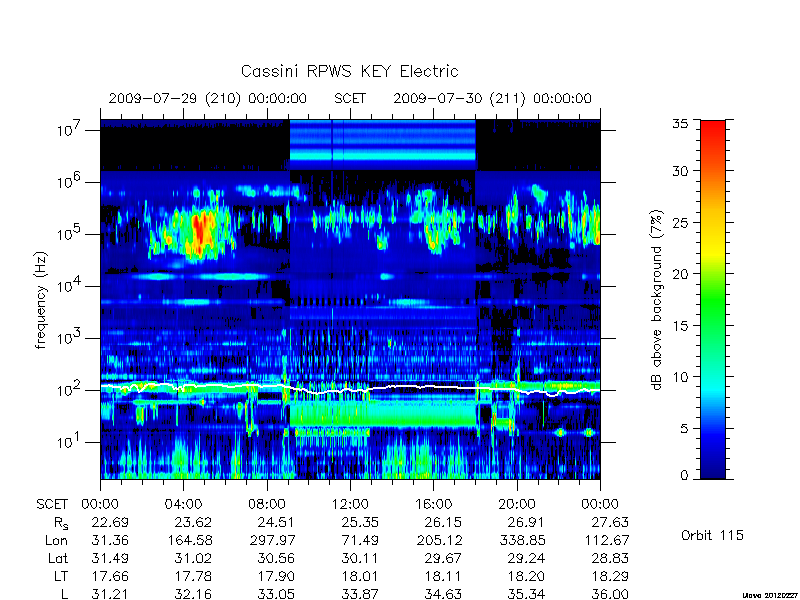Viewport: 800px width, 600px height.
Task: Select the 12:00 time tick label
Action: pyautogui.click(x=350, y=504)
